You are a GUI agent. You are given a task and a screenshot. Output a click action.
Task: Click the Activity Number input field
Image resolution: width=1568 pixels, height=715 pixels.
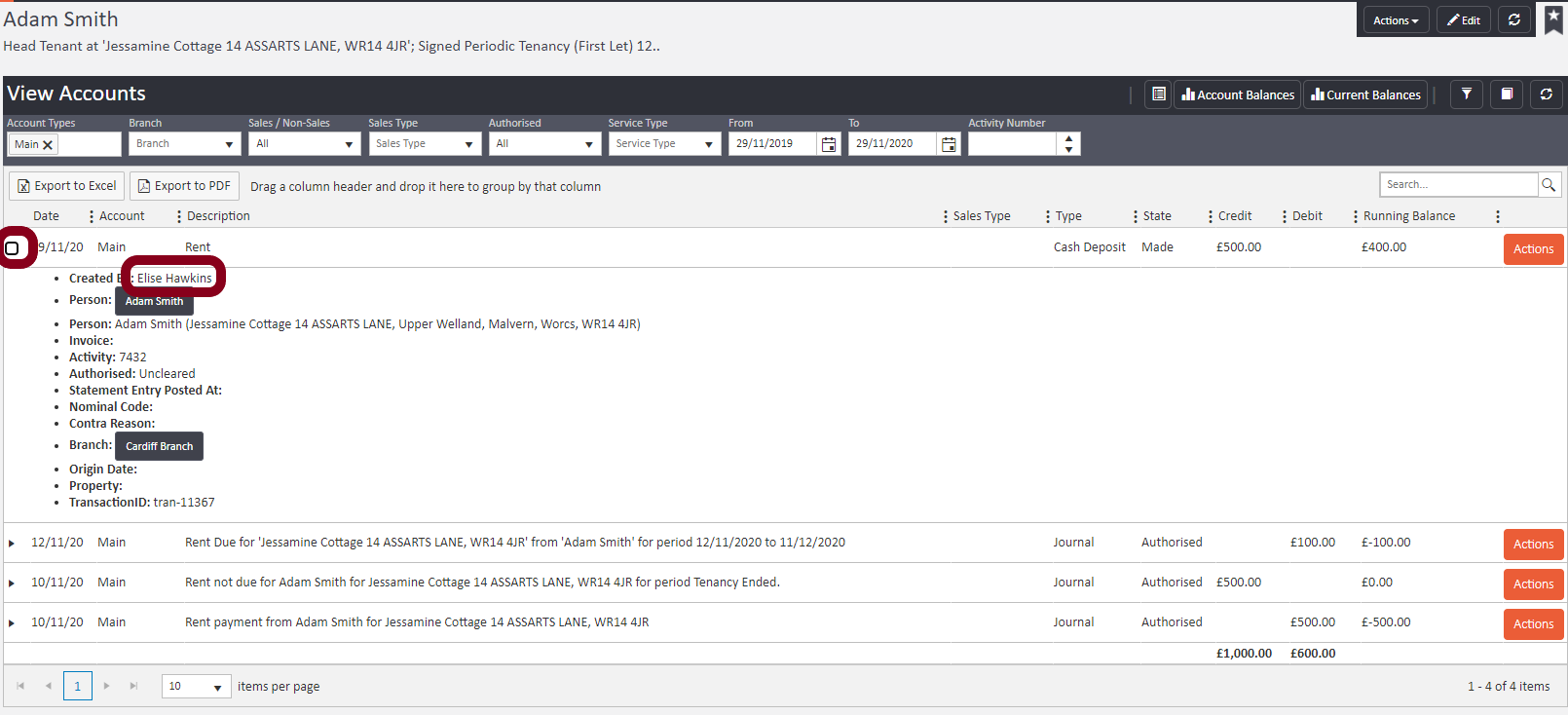pyautogui.click(x=1012, y=144)
